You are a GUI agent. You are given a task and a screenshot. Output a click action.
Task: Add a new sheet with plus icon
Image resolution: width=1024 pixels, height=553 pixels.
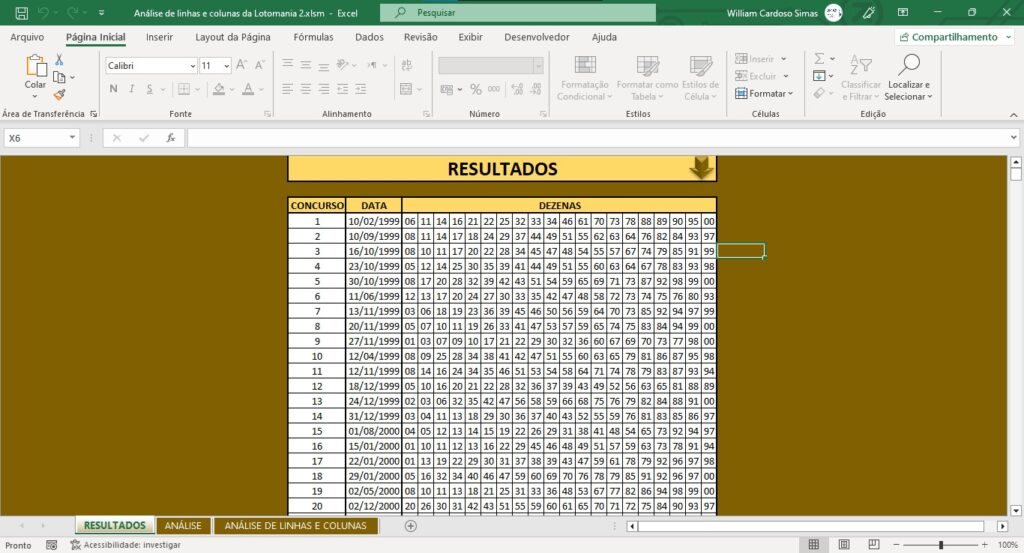[x=410, y=526]
